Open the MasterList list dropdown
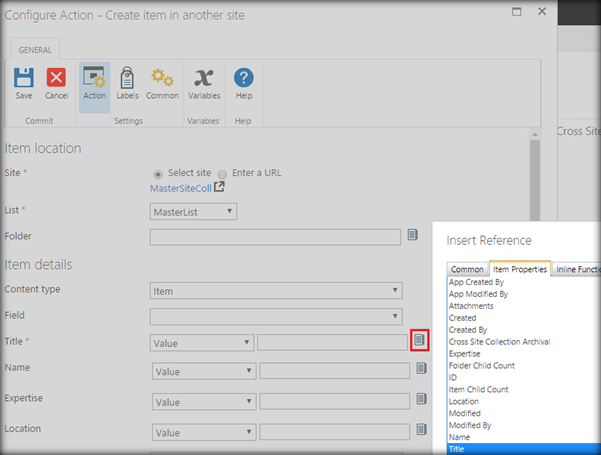The image size is (601, 455). (193, 212)
